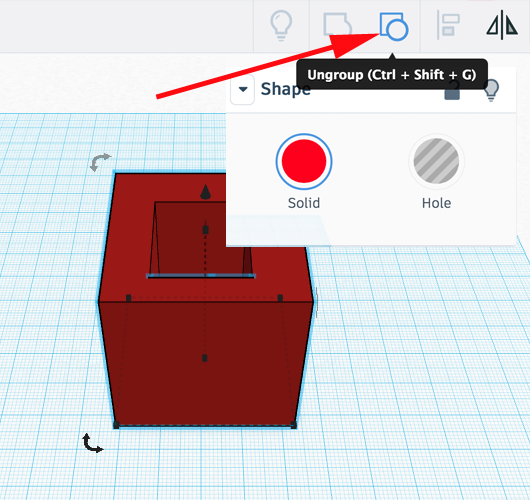Click the Ungroup icon in the toolbar
Viewport: 530px width, 500px height.
click(394, 27)
